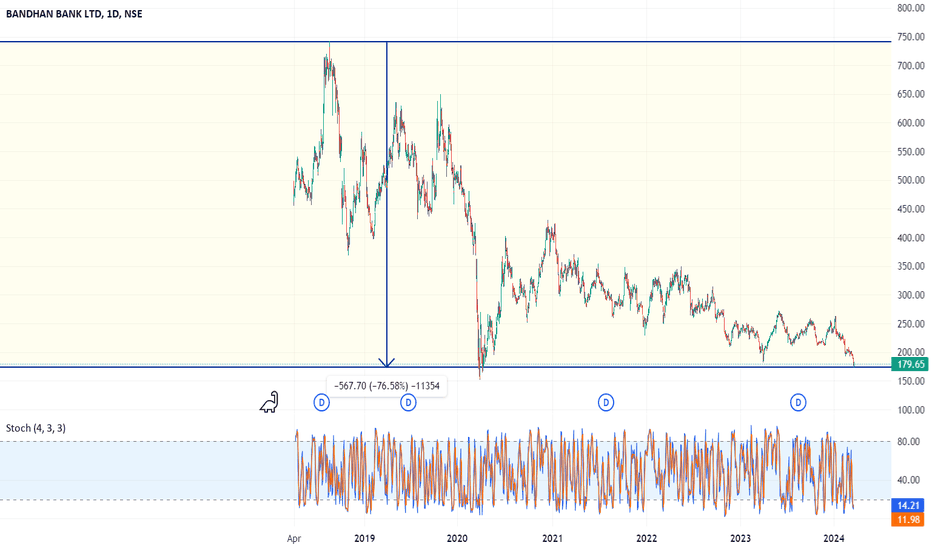This screenshot has width=932, height=550.
Task: Click the 80.00 stochastic axis label
Action: (908, 441)
